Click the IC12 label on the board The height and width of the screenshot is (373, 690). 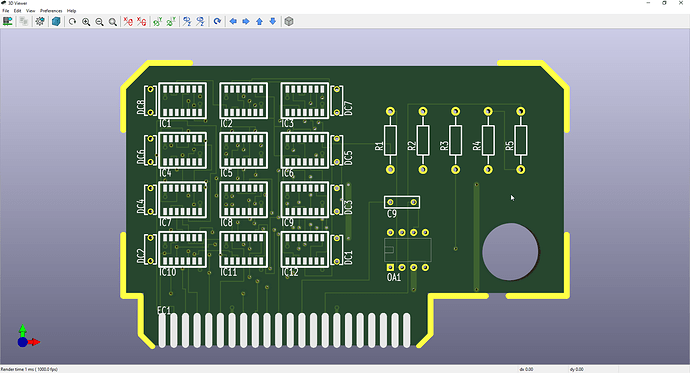tap(290, 273)
